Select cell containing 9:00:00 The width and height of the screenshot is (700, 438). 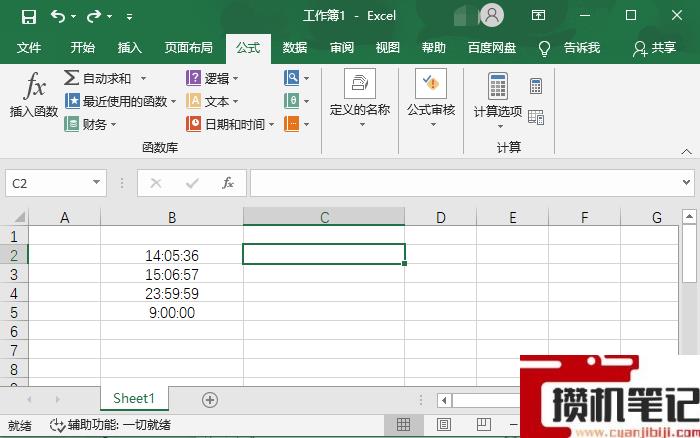tap(172, 313)
